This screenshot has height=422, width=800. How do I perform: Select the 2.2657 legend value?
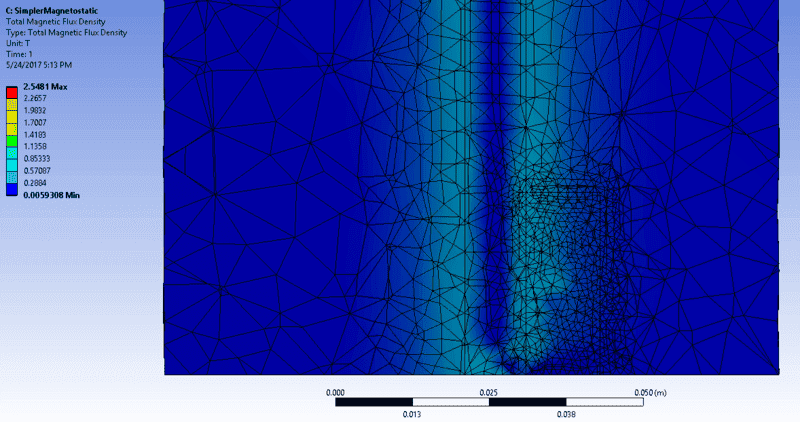[x=36, y=99]
